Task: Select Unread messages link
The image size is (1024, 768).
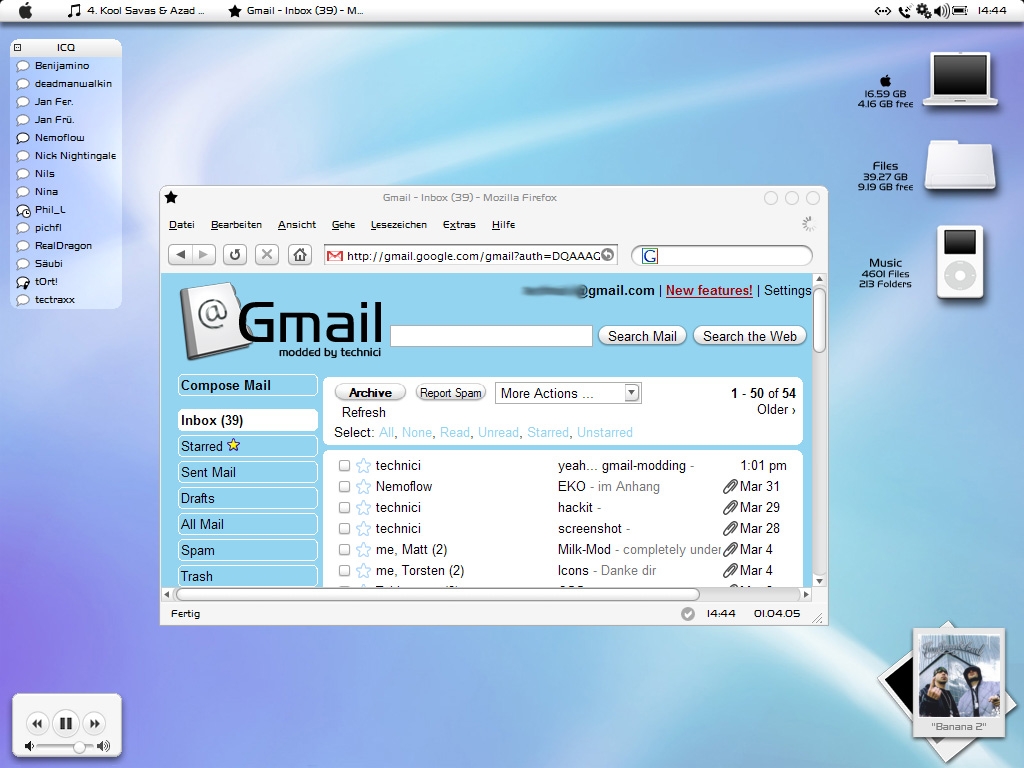Action: point(498,432)
